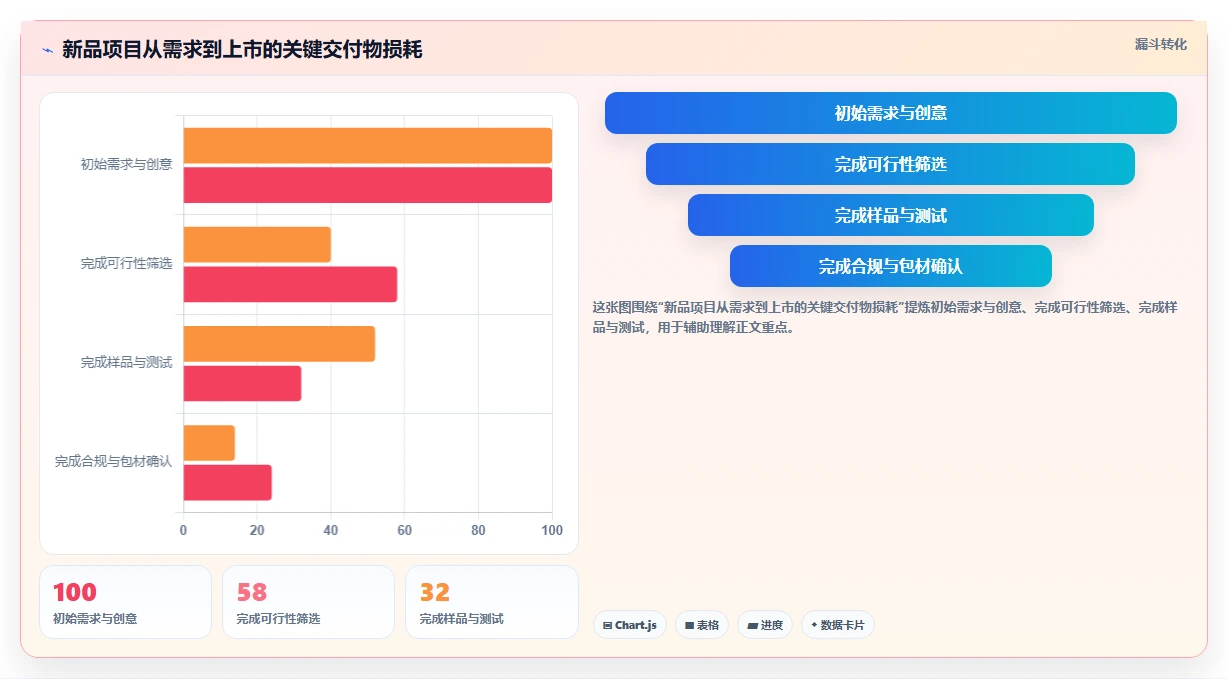Select the 完成合规与包材确认 funnel stage
The image size is (1228, 679).
coord(890,266)
